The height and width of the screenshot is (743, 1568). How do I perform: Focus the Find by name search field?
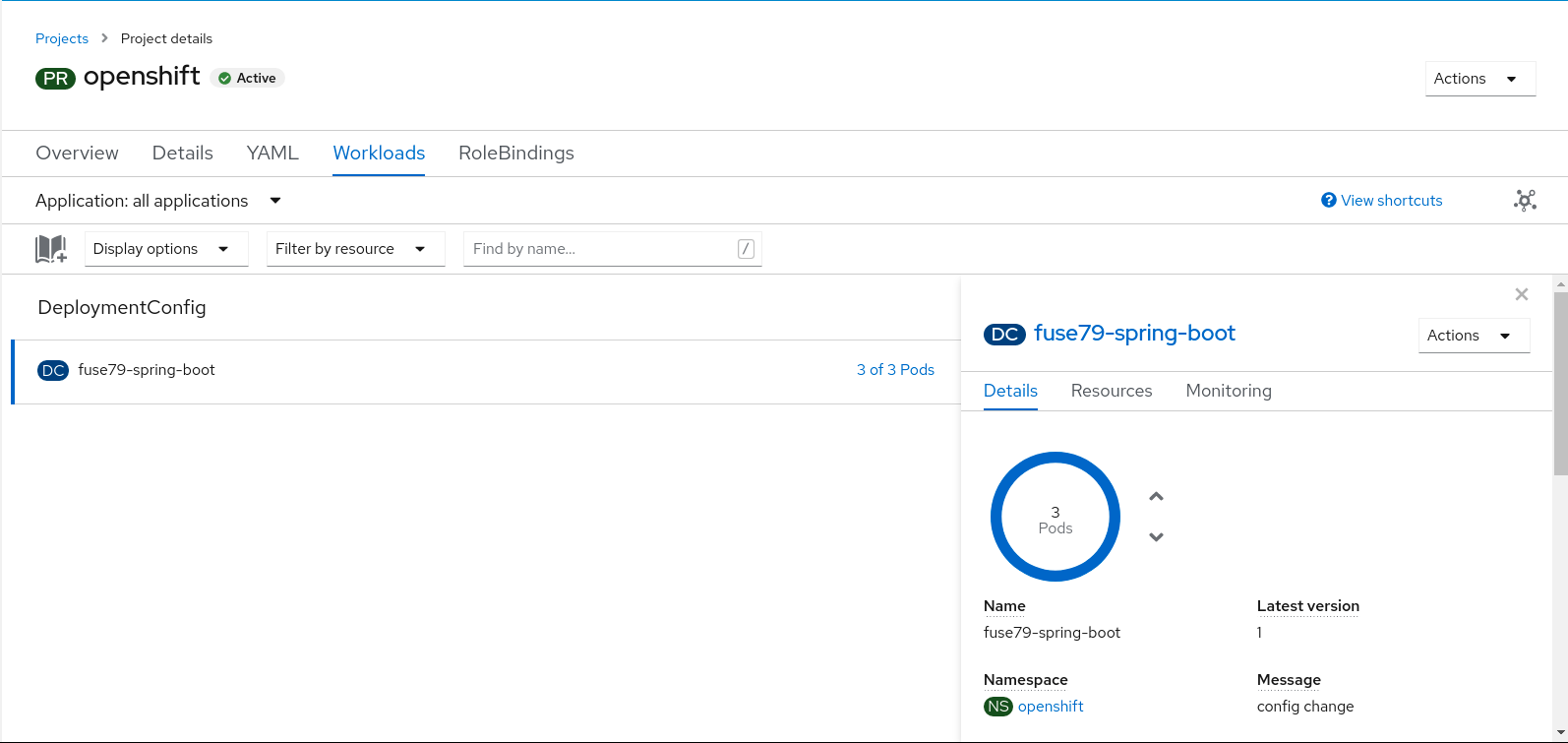click(602, 249)
